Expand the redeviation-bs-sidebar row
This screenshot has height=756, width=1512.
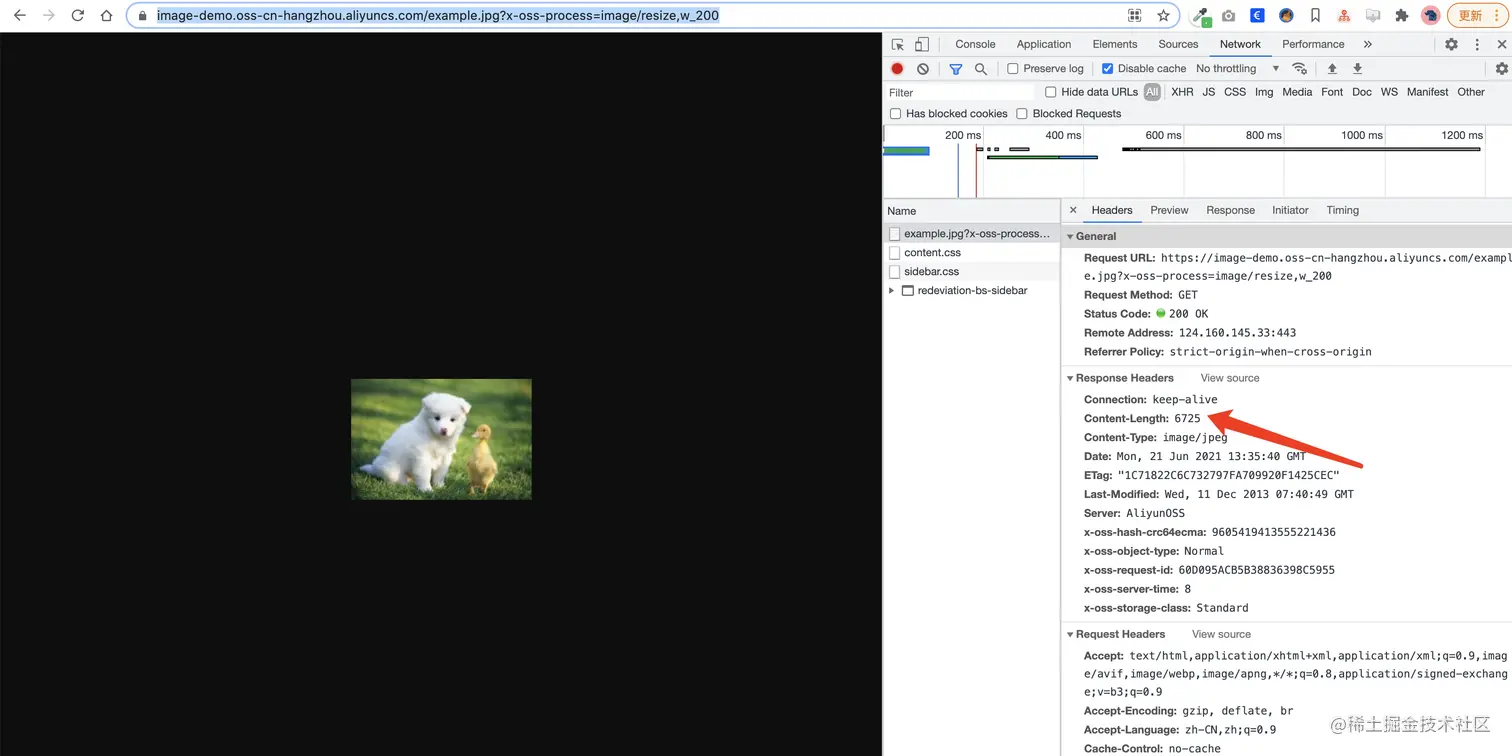(892, 291)
